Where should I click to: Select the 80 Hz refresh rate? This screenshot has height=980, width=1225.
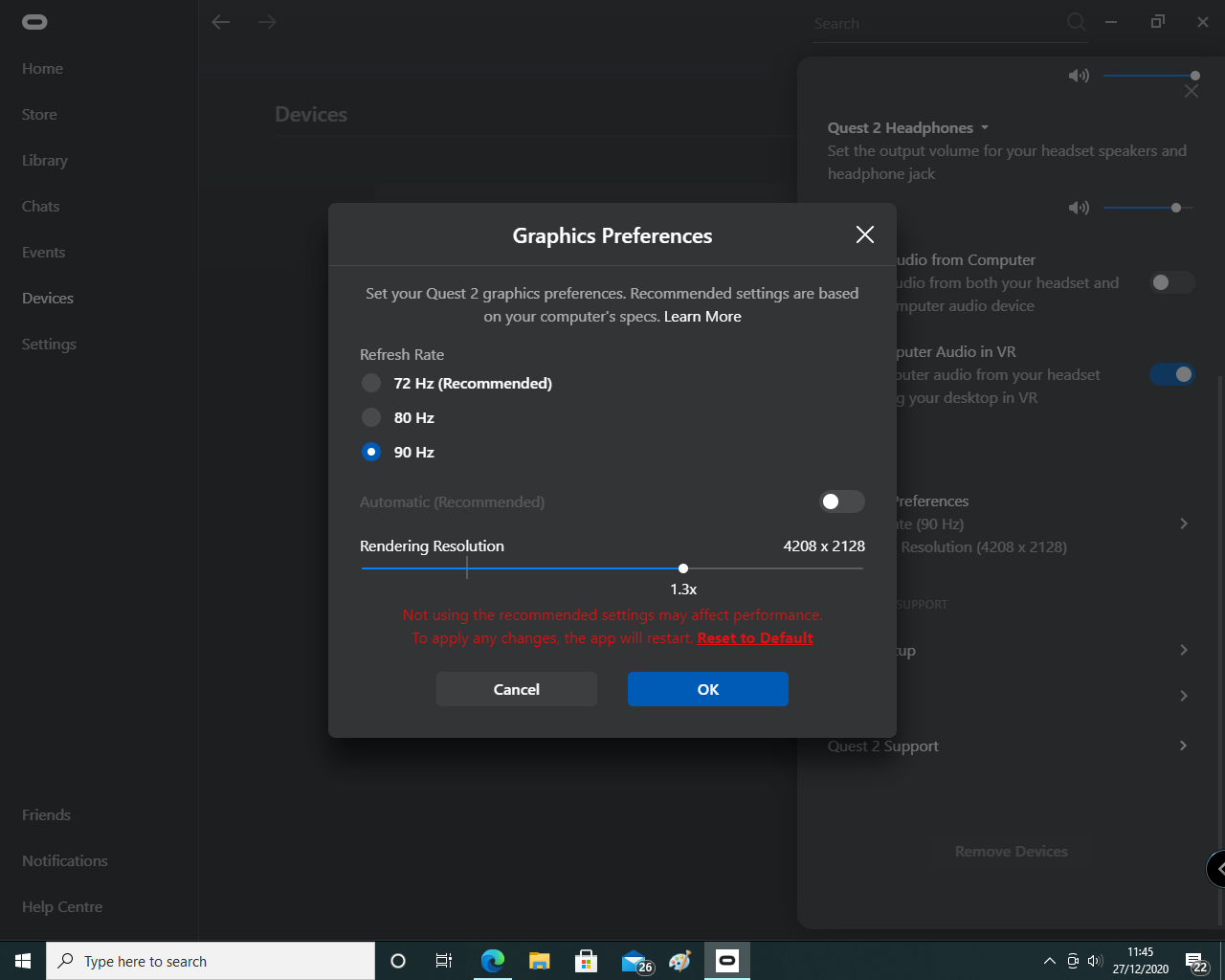pos(371,417)
